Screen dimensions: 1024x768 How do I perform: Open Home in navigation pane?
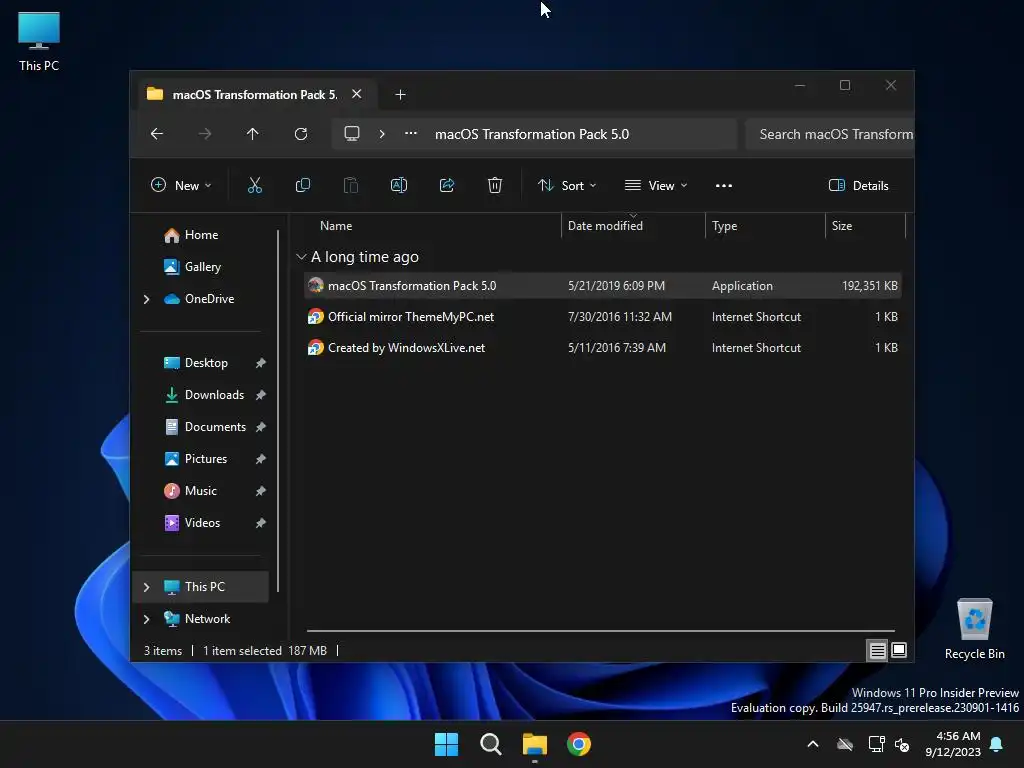tap(201, 235)
